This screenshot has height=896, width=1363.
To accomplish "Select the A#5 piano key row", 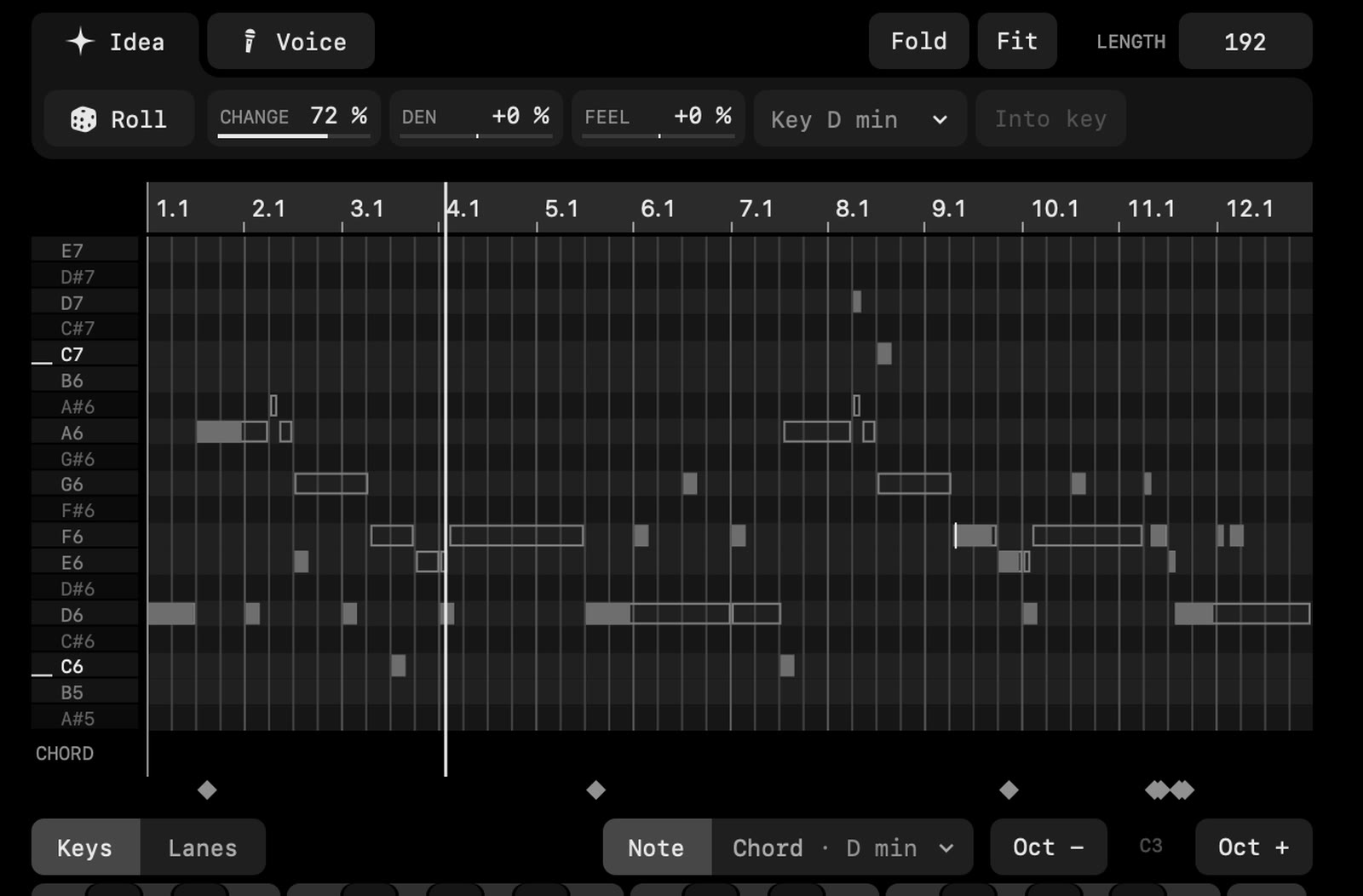I will tap(85, 718).
